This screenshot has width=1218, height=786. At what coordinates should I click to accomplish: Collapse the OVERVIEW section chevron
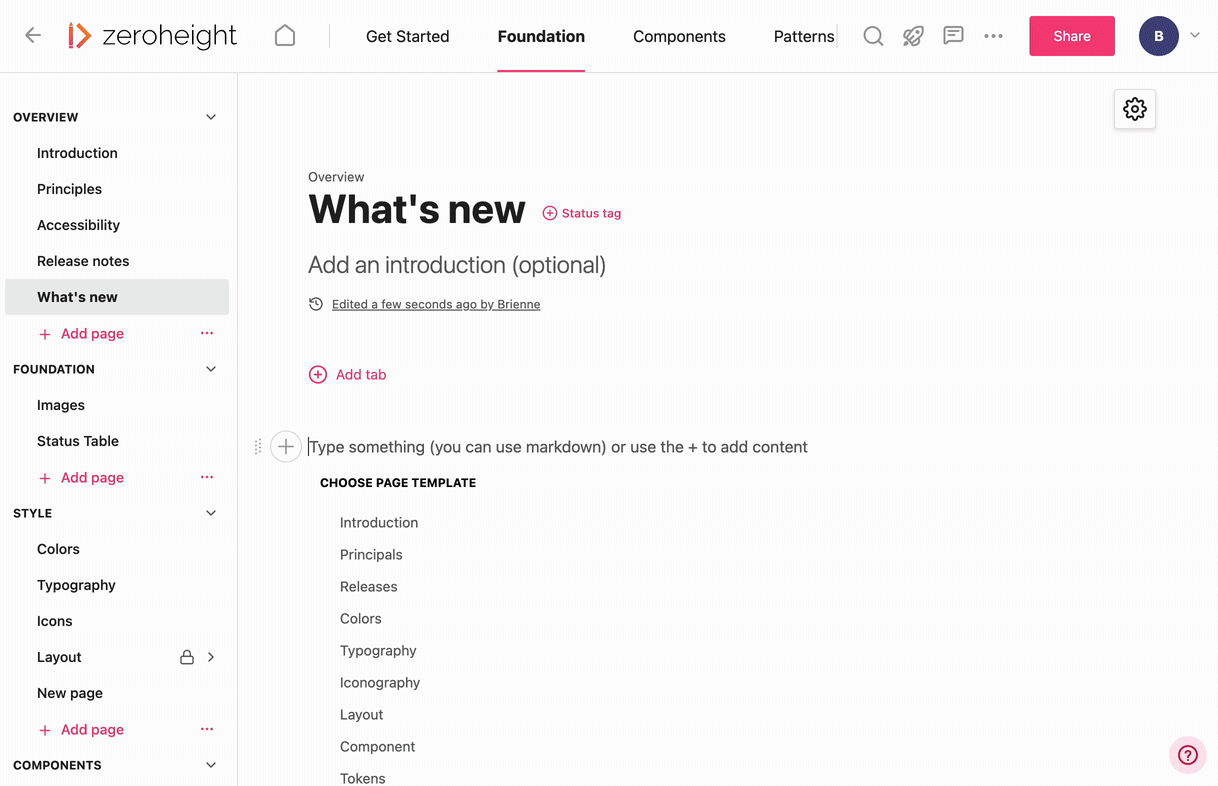(x=211, y=117)
